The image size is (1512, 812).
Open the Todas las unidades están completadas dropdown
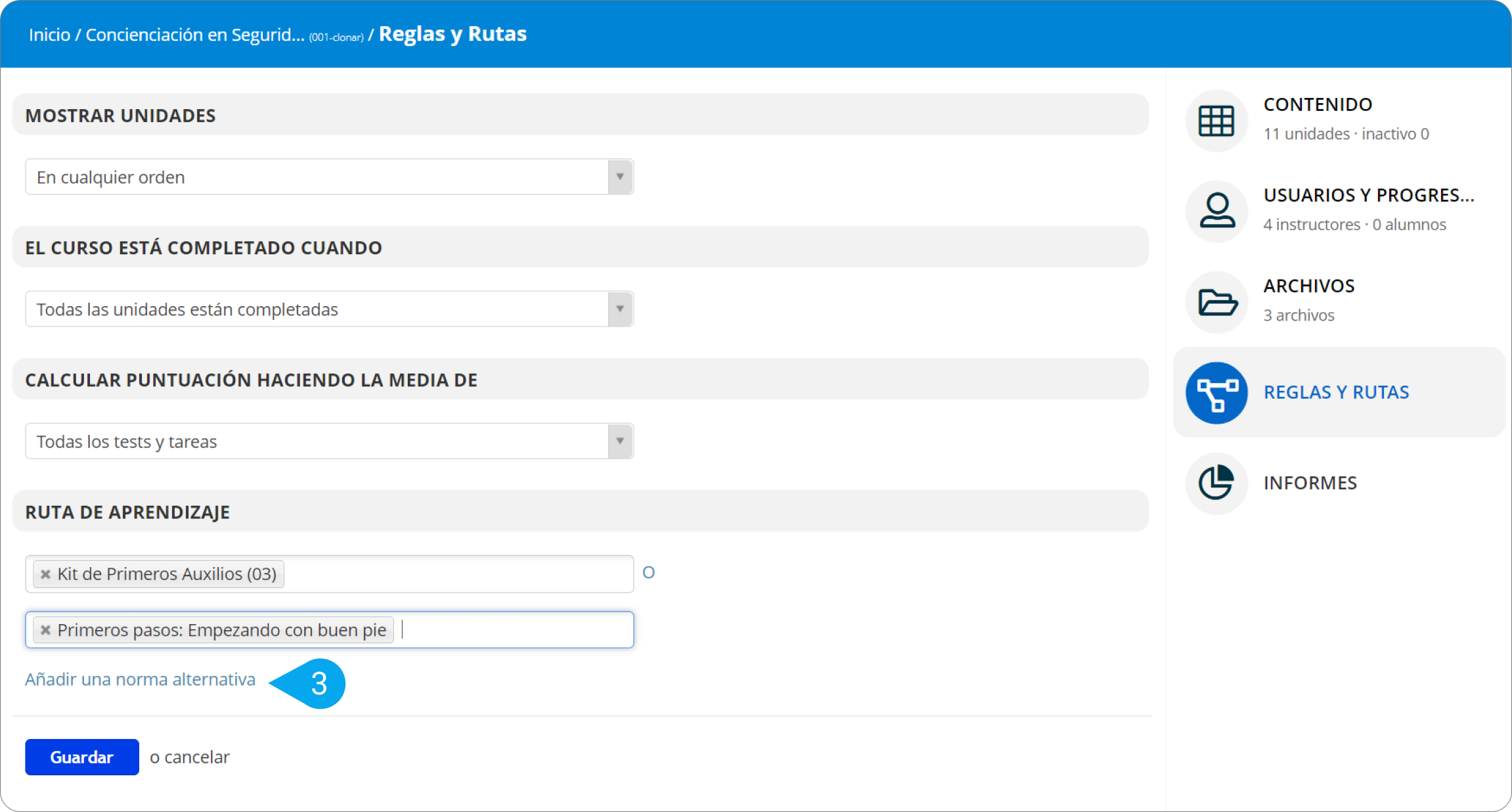coord(329,309)
